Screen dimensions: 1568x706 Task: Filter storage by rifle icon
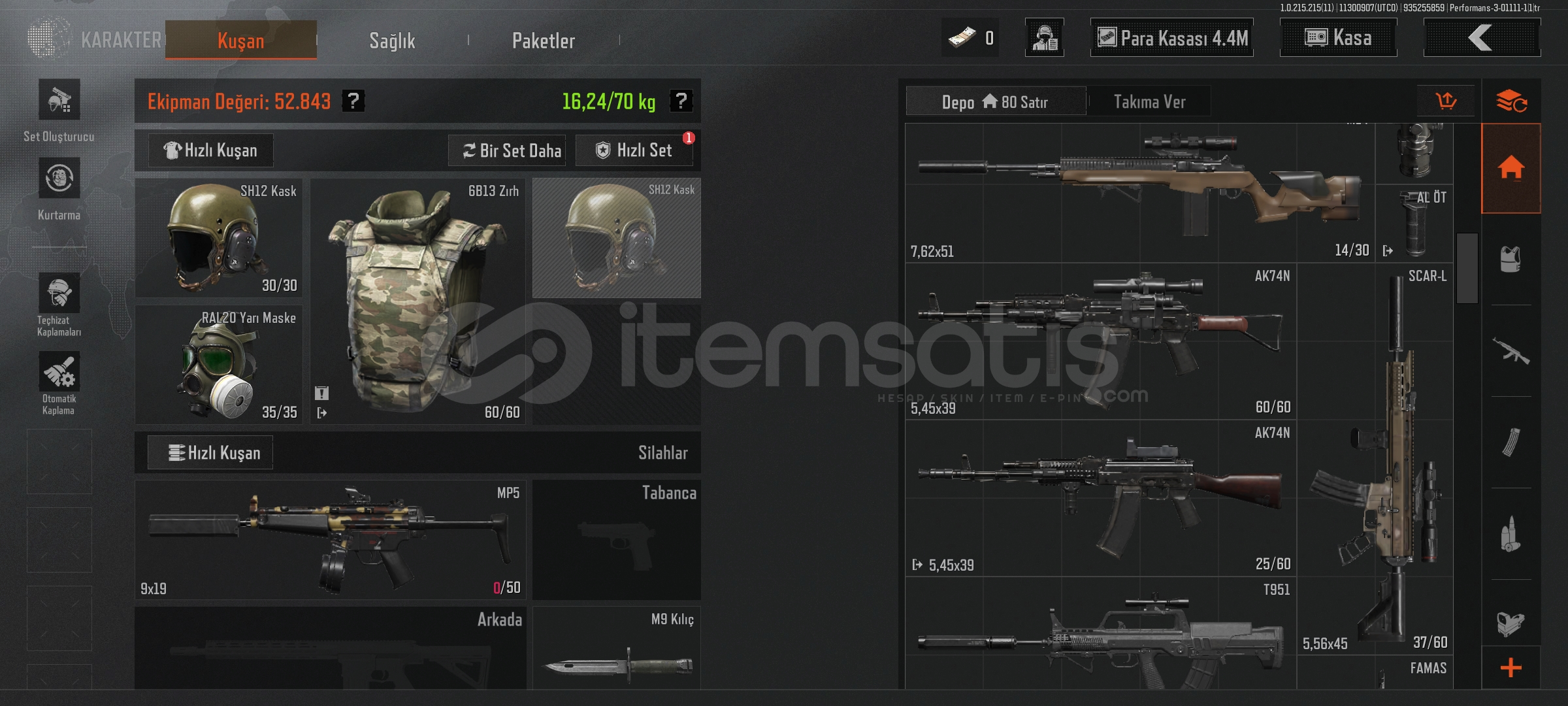coord(1511,351)
